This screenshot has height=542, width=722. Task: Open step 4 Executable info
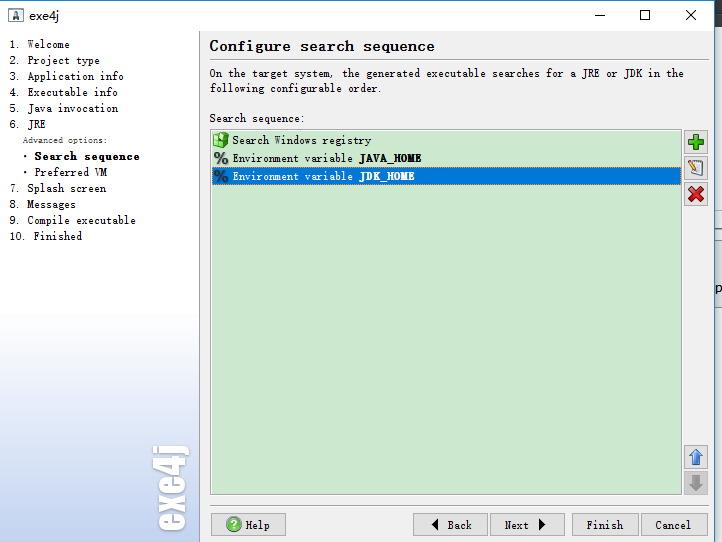[x=64, y=92]
